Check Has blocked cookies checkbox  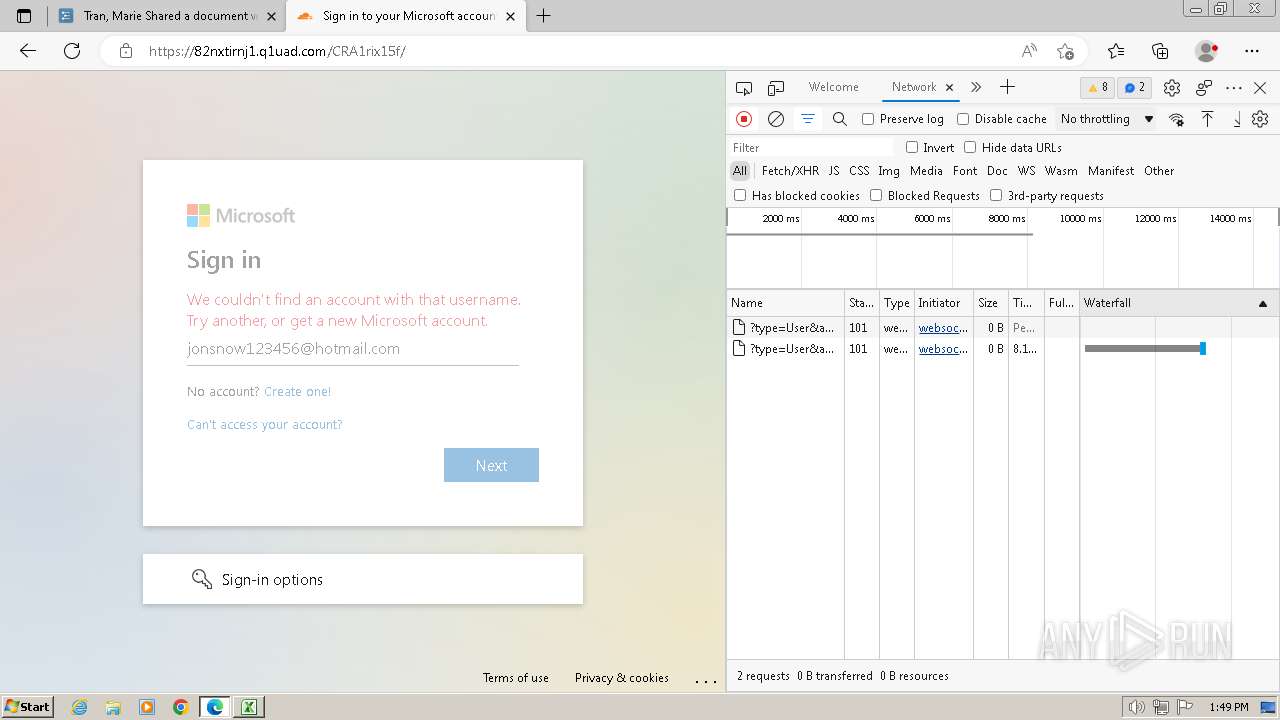coord(740,195)
